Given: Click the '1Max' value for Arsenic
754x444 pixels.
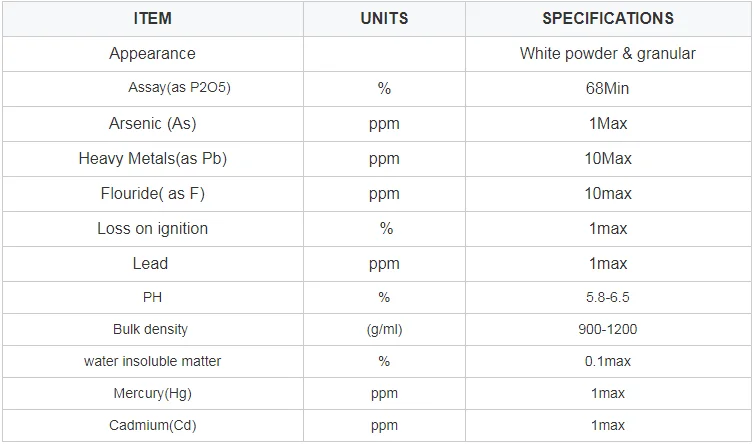Looking at the screenshot, I should [x=608, y=124].
